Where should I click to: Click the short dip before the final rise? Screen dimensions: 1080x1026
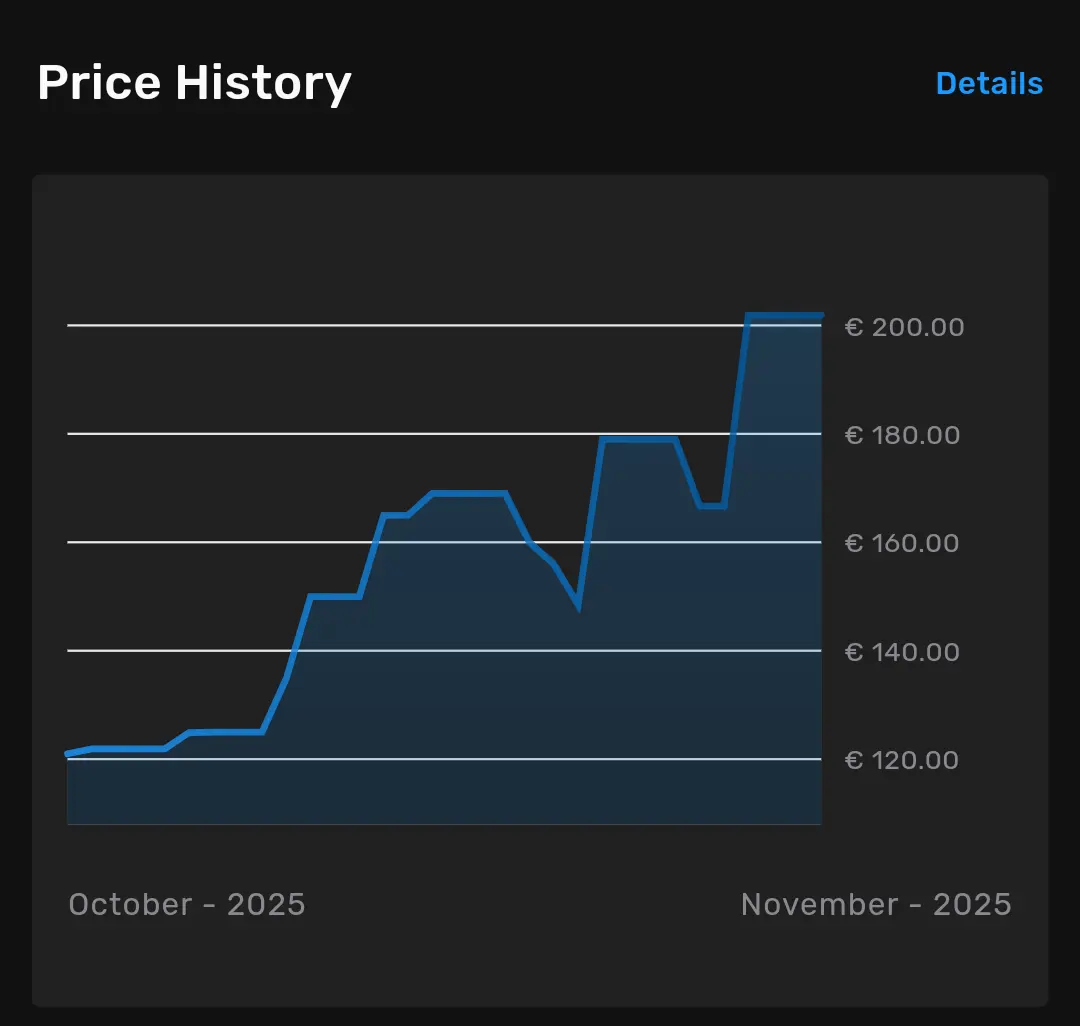coord(712,506)
